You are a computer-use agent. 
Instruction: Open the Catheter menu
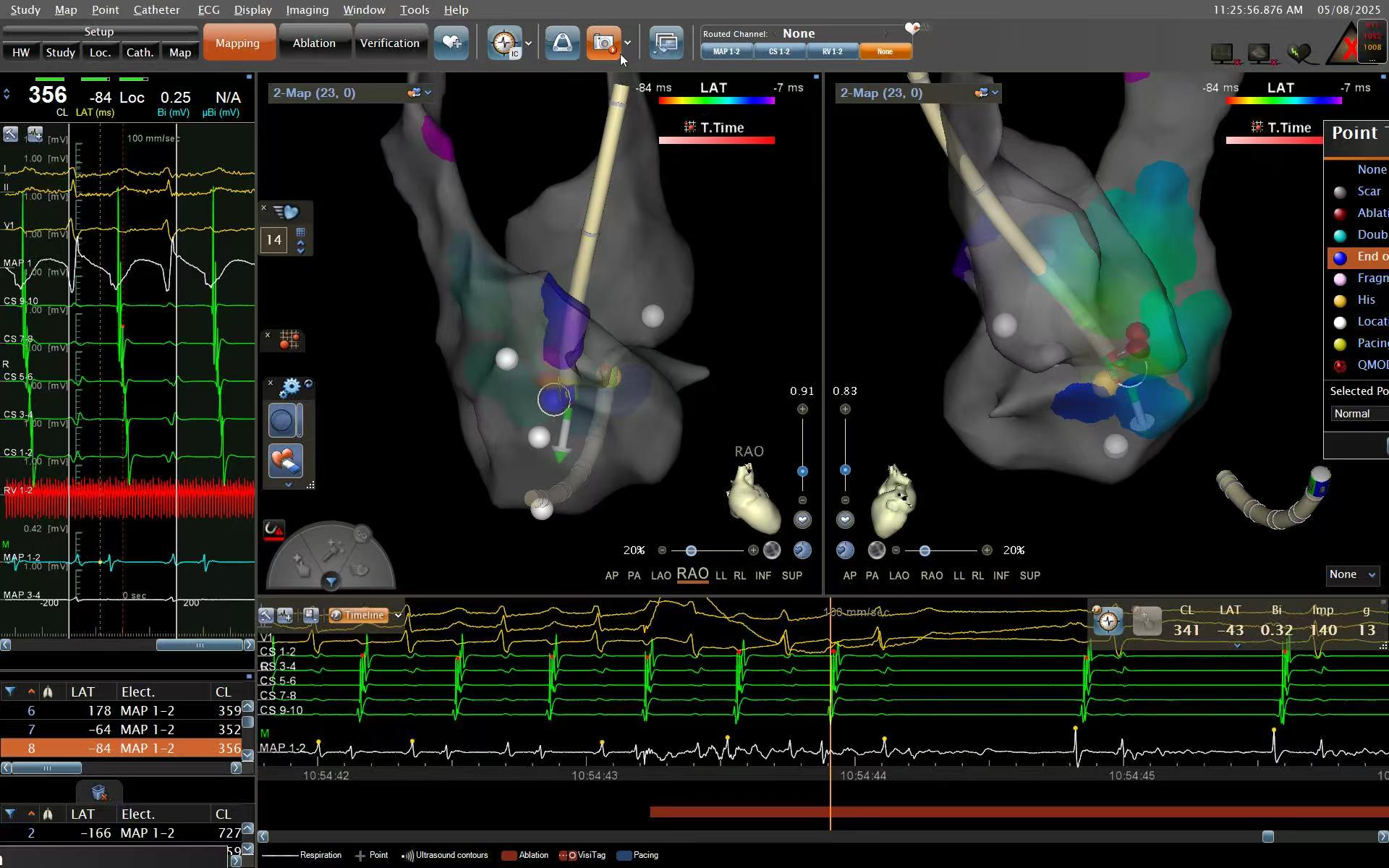[156, 10]
